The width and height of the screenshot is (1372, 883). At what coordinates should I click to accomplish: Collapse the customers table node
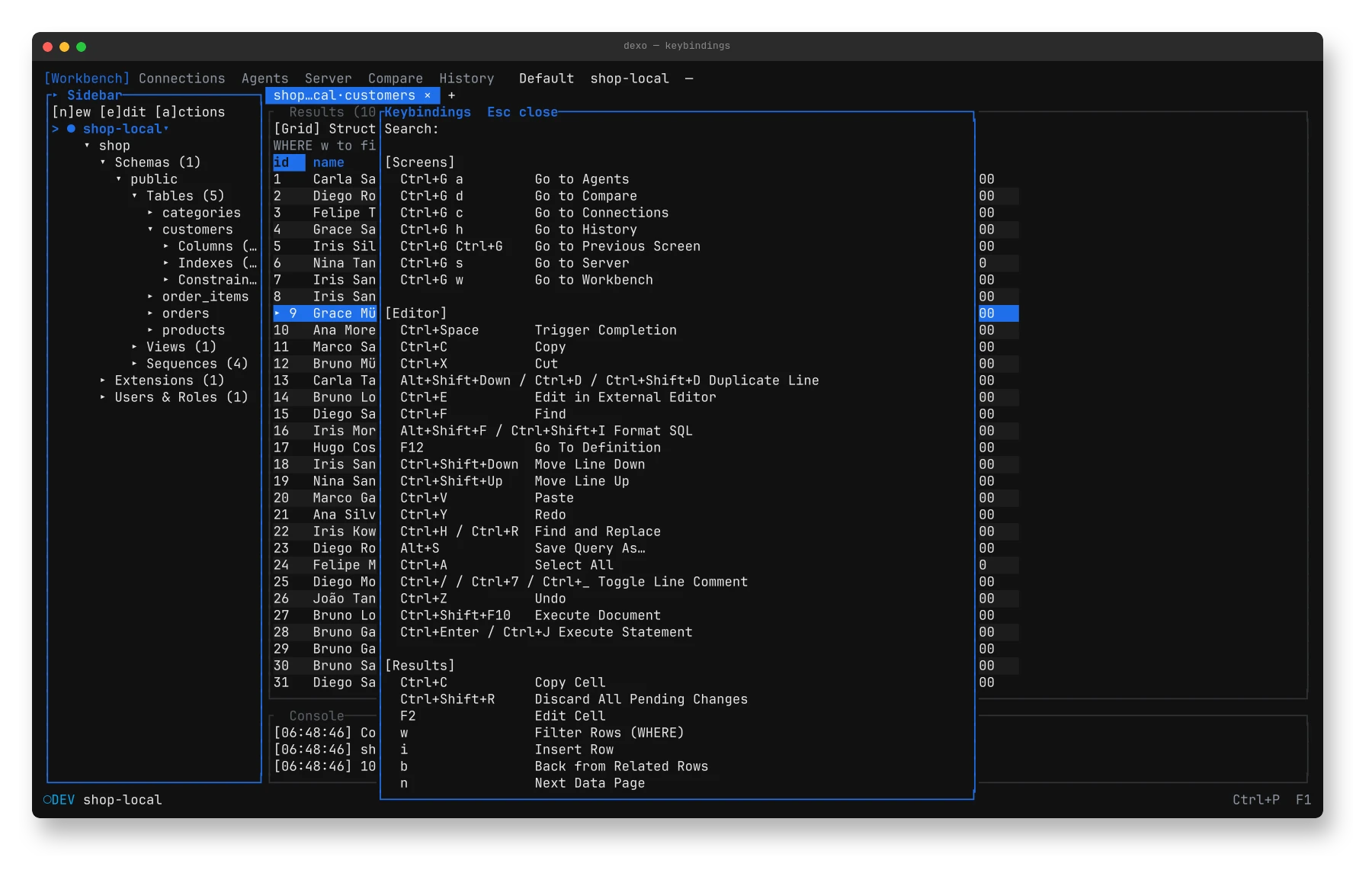coord(150,230)
